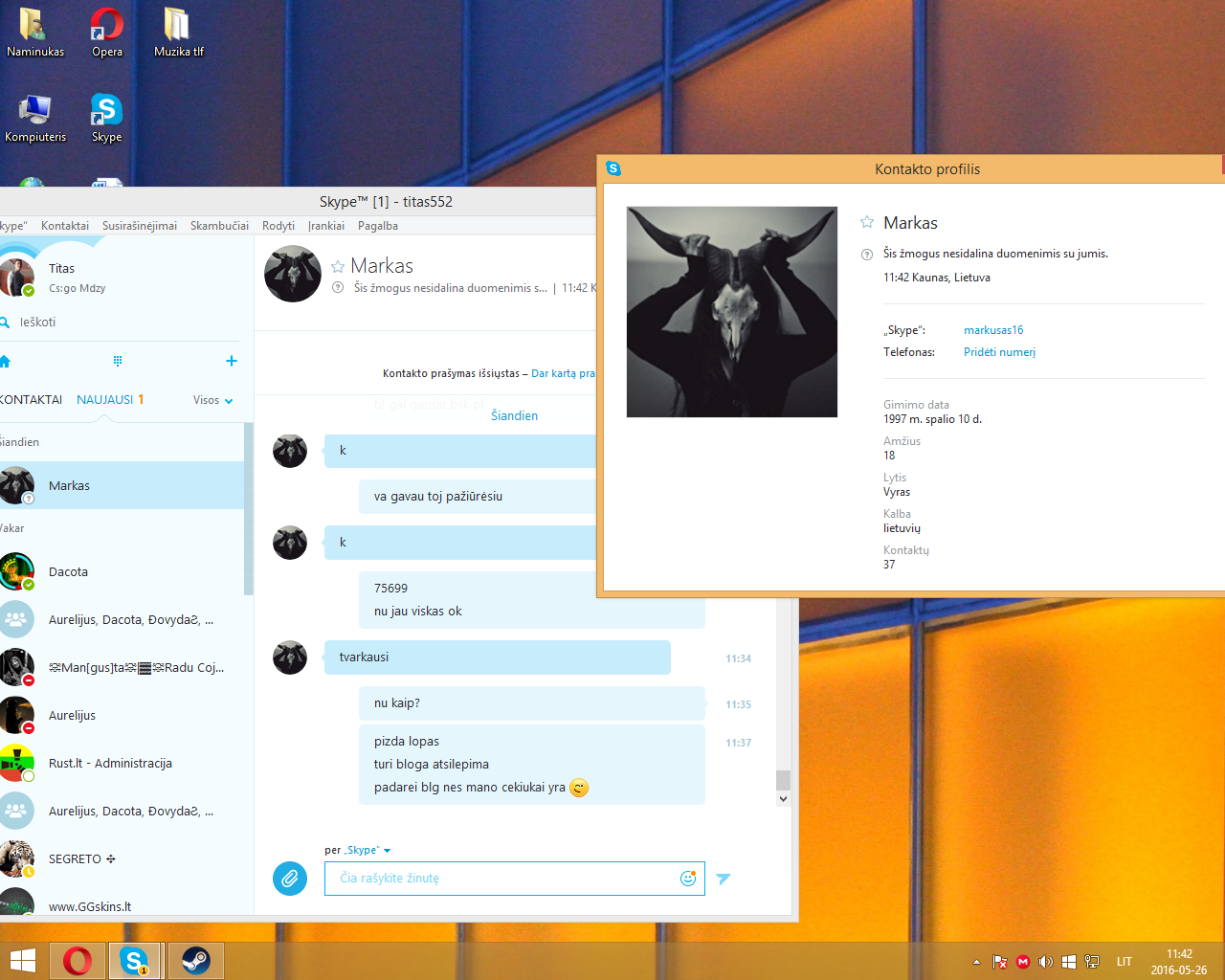The image size is (1225, 980).
Task: Click the antivirus M tray icon
Action: coord(1022,962)
